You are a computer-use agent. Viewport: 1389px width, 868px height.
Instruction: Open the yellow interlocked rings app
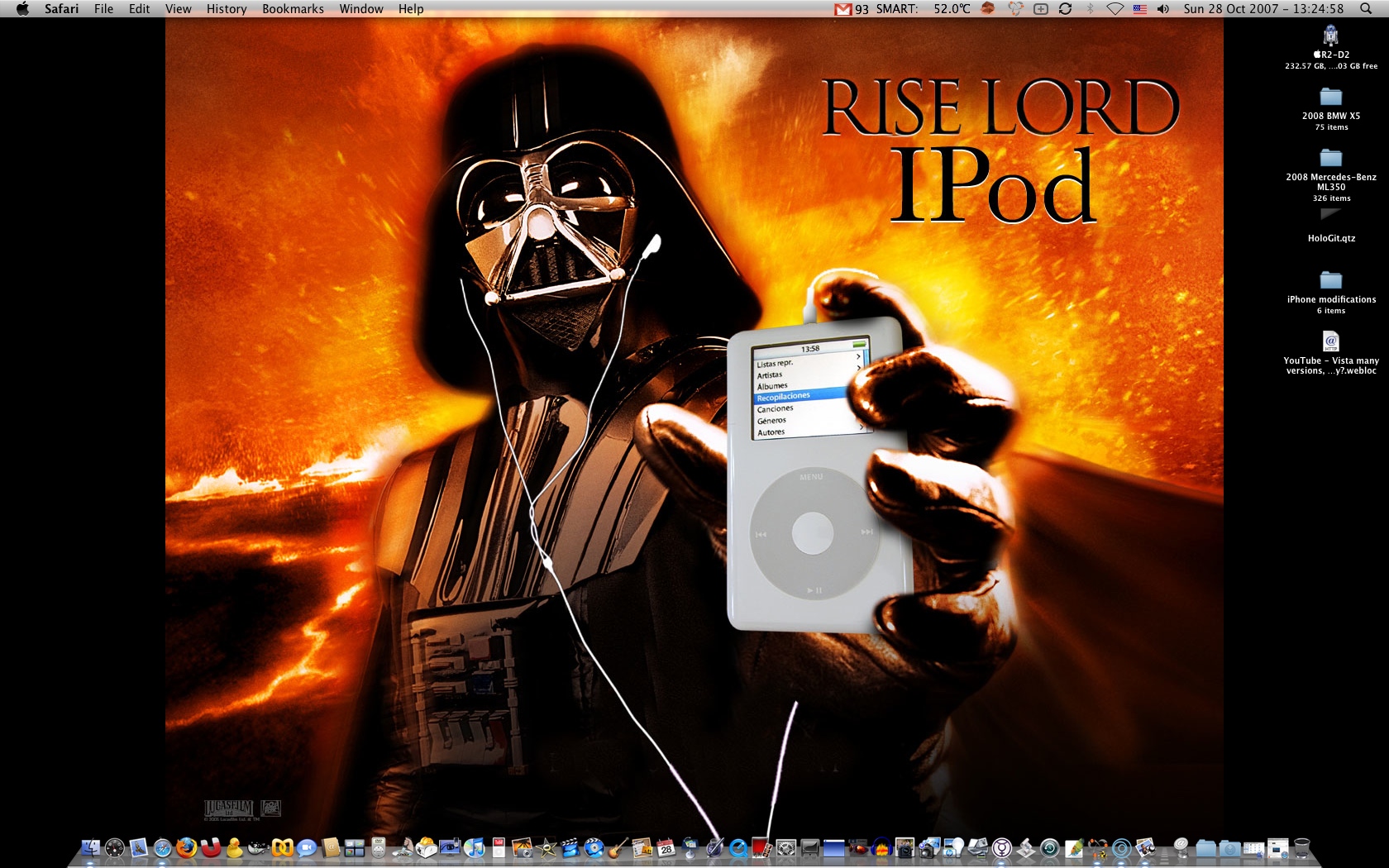(x=282, y=847)
